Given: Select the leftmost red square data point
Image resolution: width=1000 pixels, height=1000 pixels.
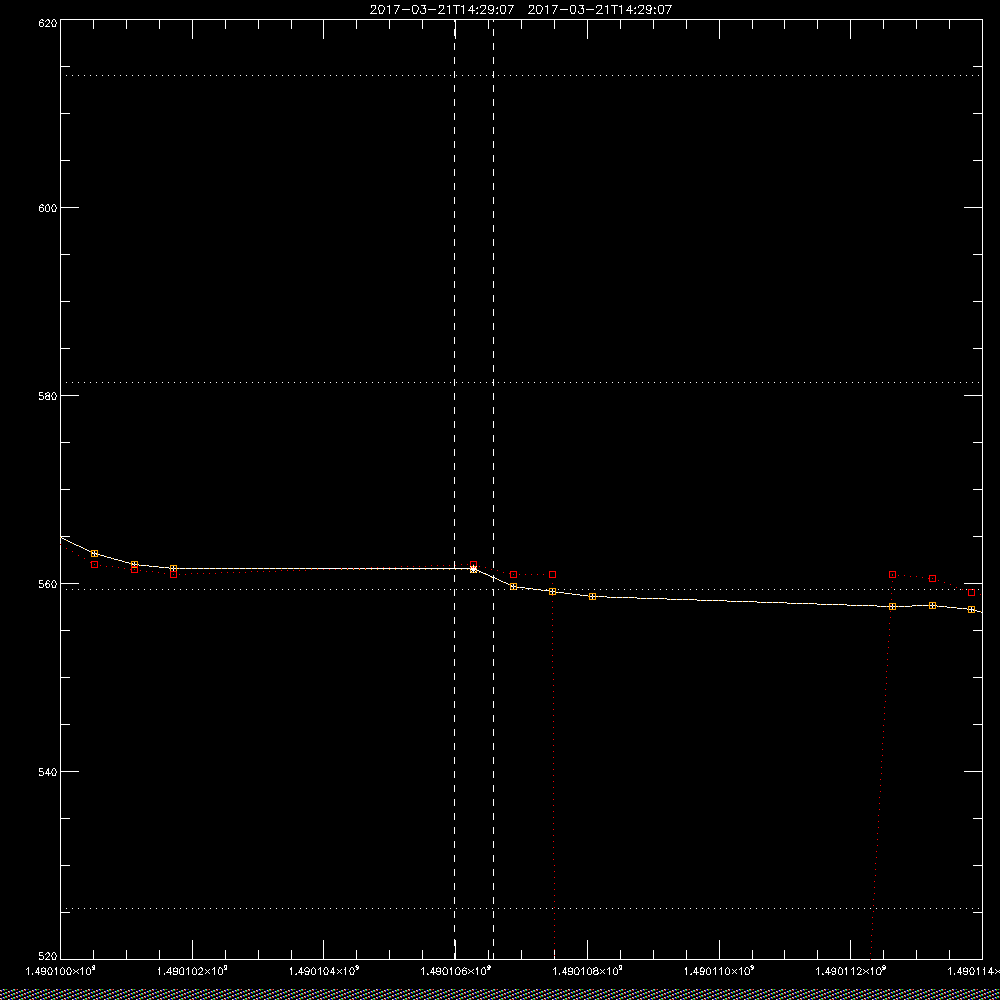Looking at the screenshot, I should pyautogui.click(x=94, y=564).
